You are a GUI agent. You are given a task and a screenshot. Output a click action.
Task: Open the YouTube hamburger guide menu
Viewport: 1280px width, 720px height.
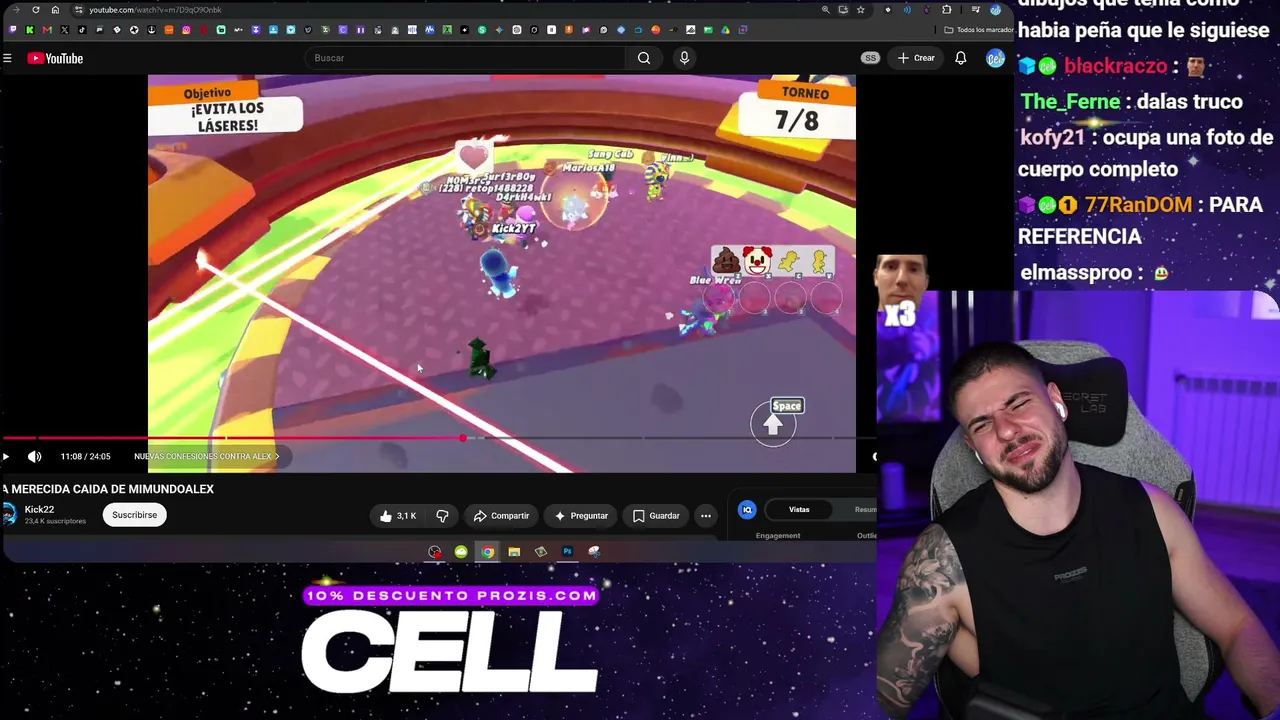click(7, 58)
